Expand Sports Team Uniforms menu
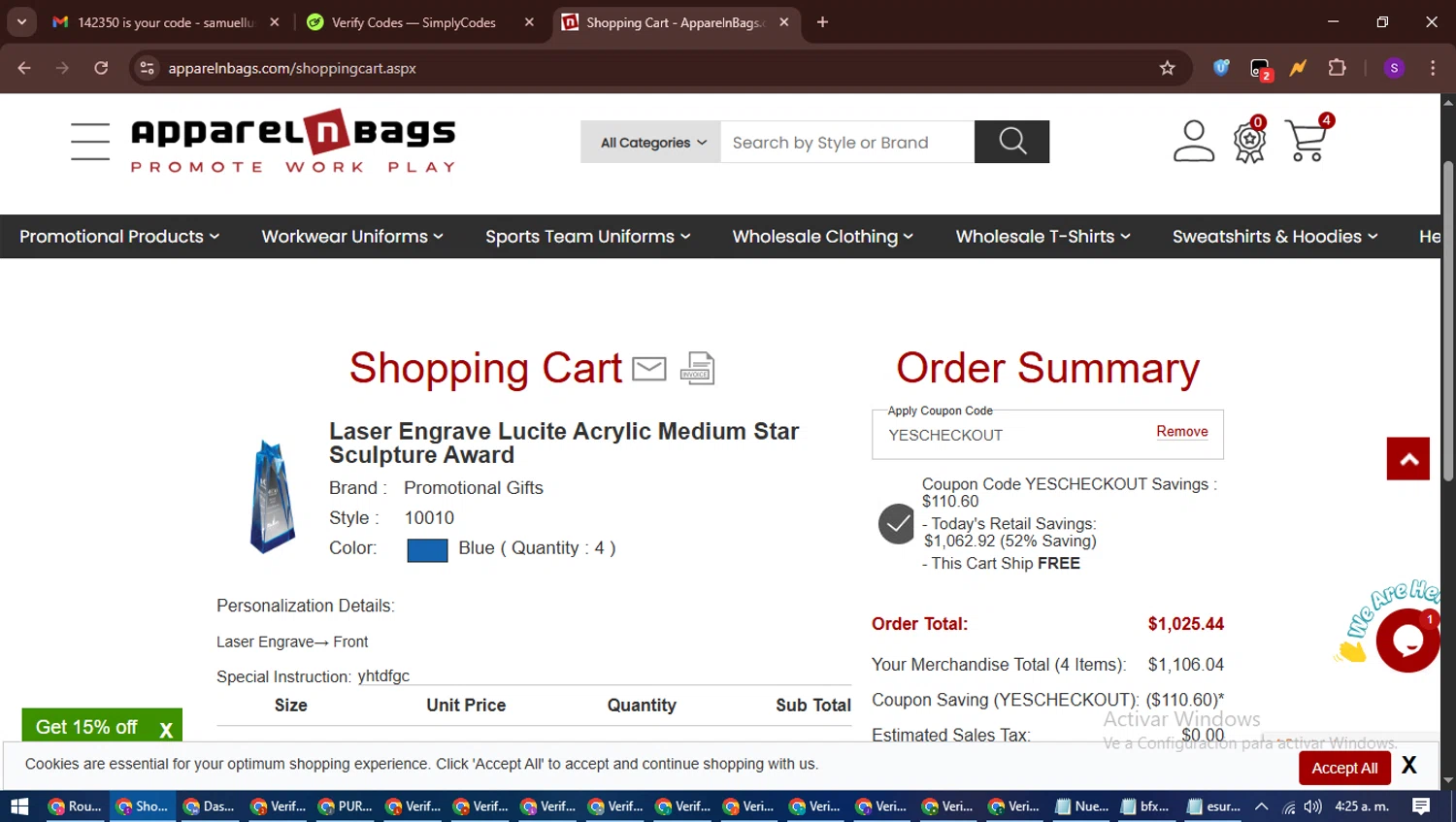This screenshot has height=822, width=1456. tap(588, 237)
